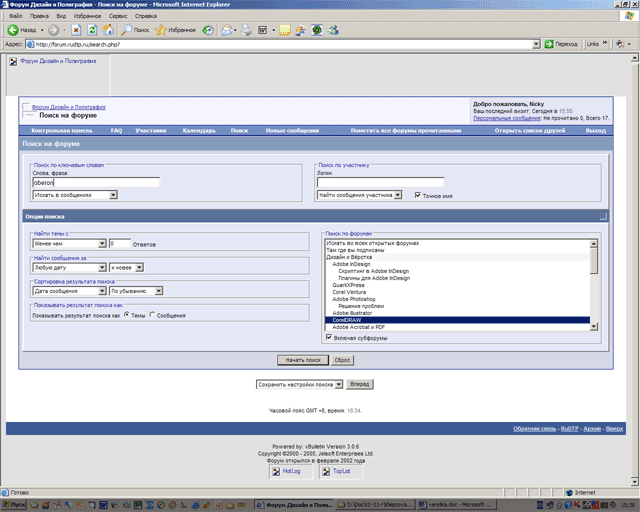Click the Обратная связь footer link
The width and height of the screenshot is (640, 512).
coord(534,429)
